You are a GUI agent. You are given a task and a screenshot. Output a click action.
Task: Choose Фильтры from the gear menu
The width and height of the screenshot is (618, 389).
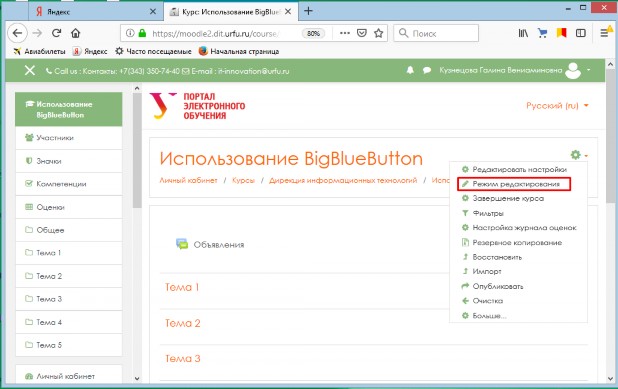pyautogui.click(x=488, y=213)
